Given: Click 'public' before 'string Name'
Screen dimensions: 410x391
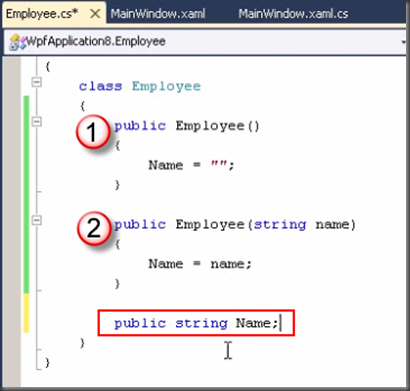Looking at the screenshot, I should point(140,324).
